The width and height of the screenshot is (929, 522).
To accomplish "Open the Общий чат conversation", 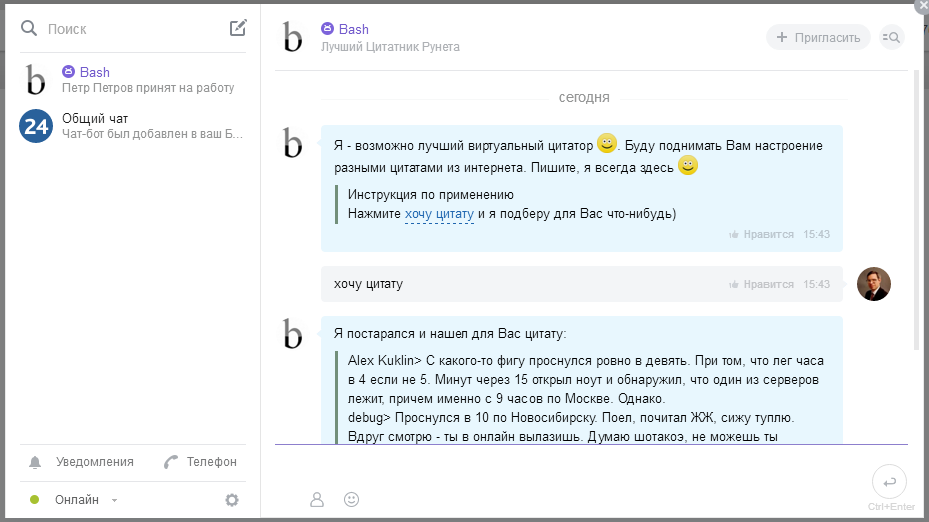I will tap(130, 125).
